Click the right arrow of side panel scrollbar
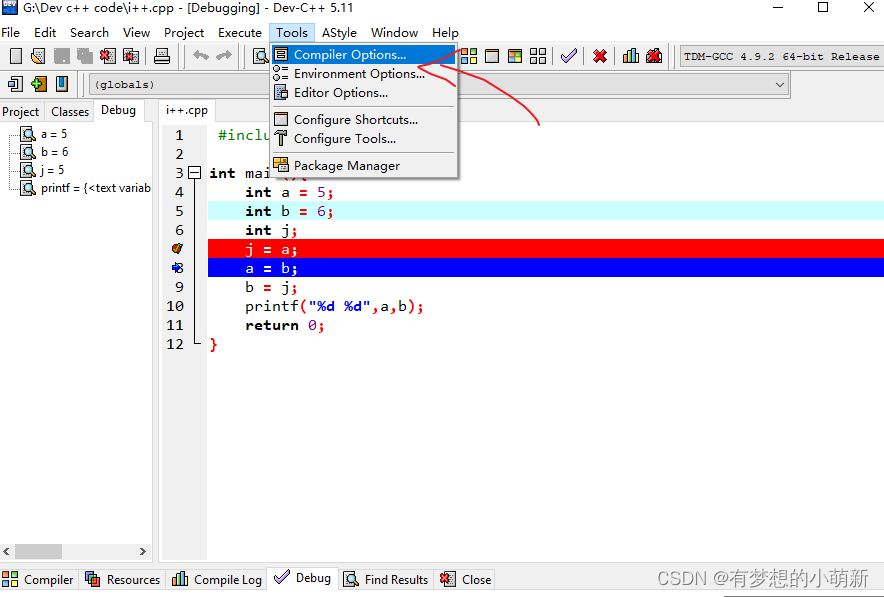 pos(143,551)
